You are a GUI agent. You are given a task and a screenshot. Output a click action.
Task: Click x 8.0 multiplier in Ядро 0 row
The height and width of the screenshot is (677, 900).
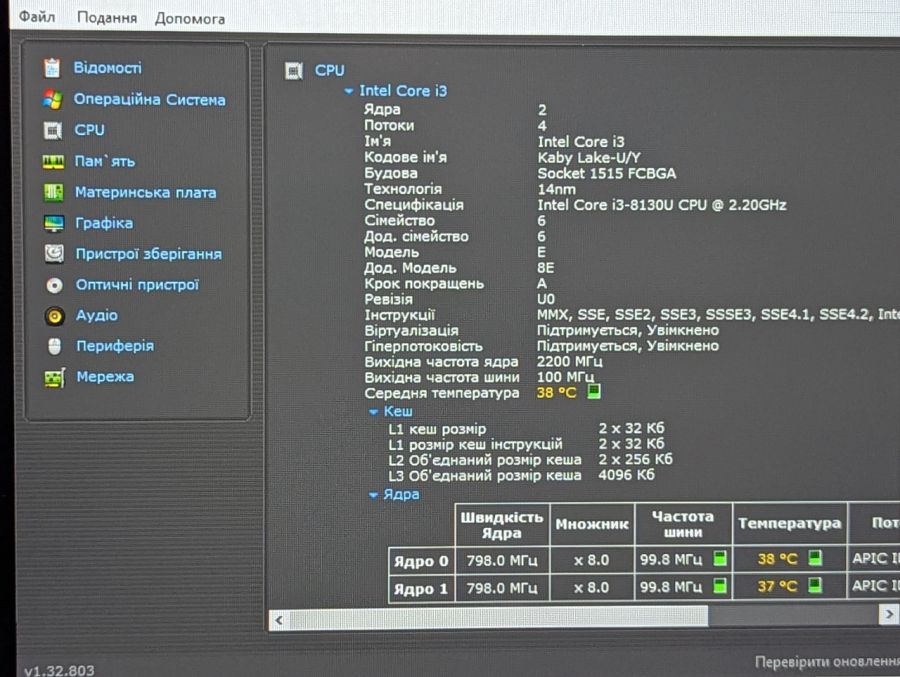coord(592,560)
